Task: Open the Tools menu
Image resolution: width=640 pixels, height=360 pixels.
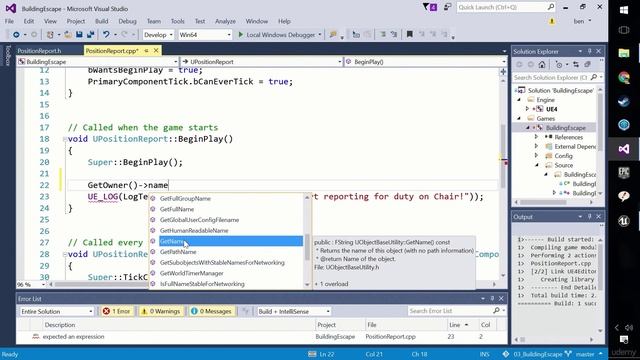Action: pos(178,21)
